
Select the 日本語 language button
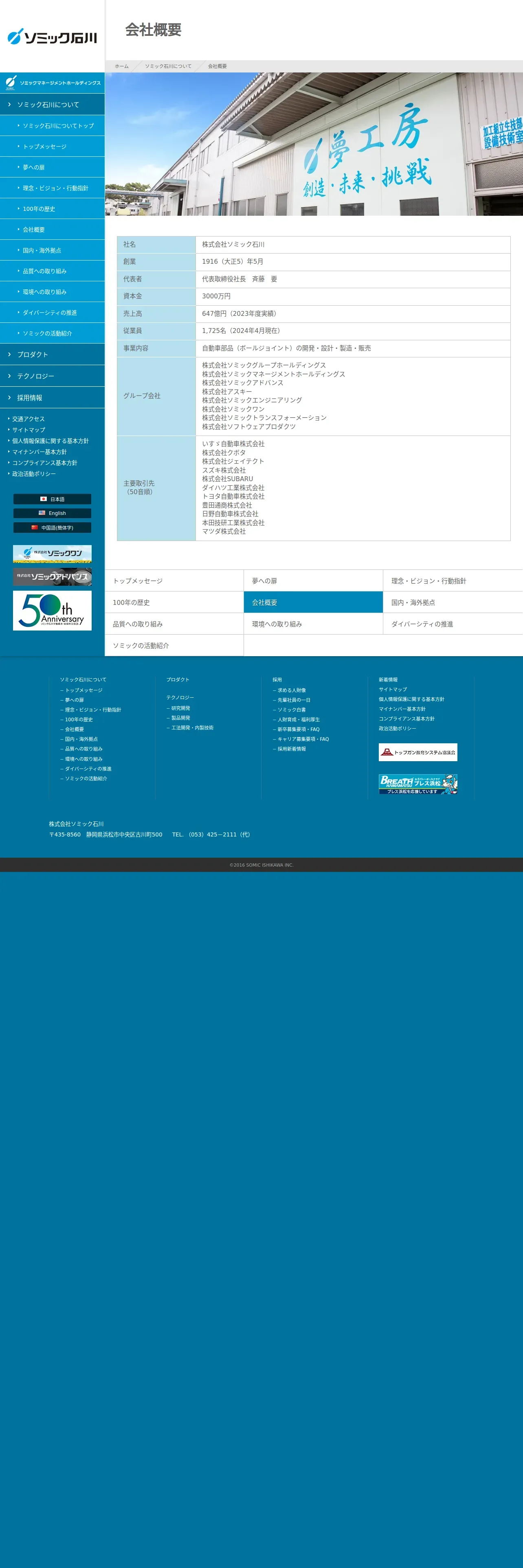(x=53, y=499)
